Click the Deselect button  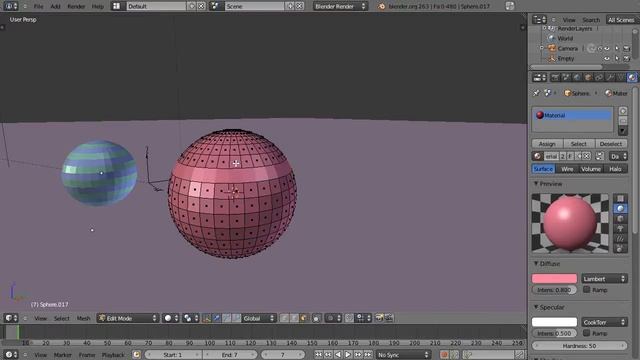(x=611, y=144)
